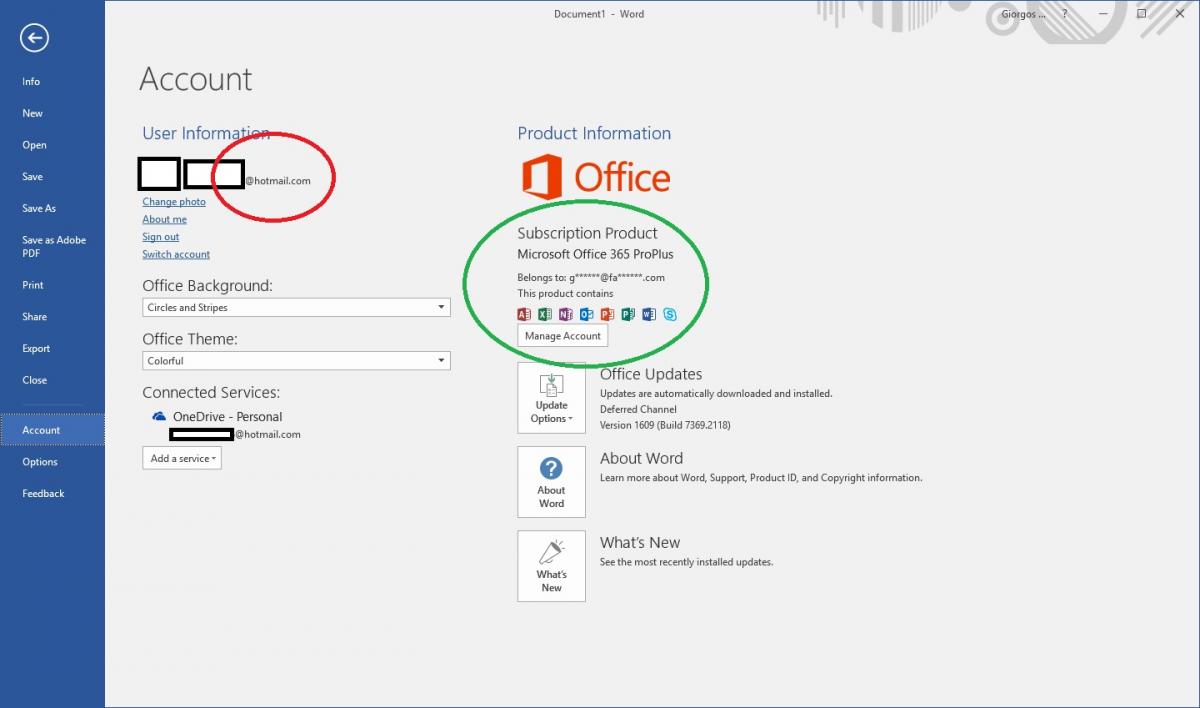Click the Subscription Product heading
Viewport: 1200px width, 708px height.
[x=587, y=233]
